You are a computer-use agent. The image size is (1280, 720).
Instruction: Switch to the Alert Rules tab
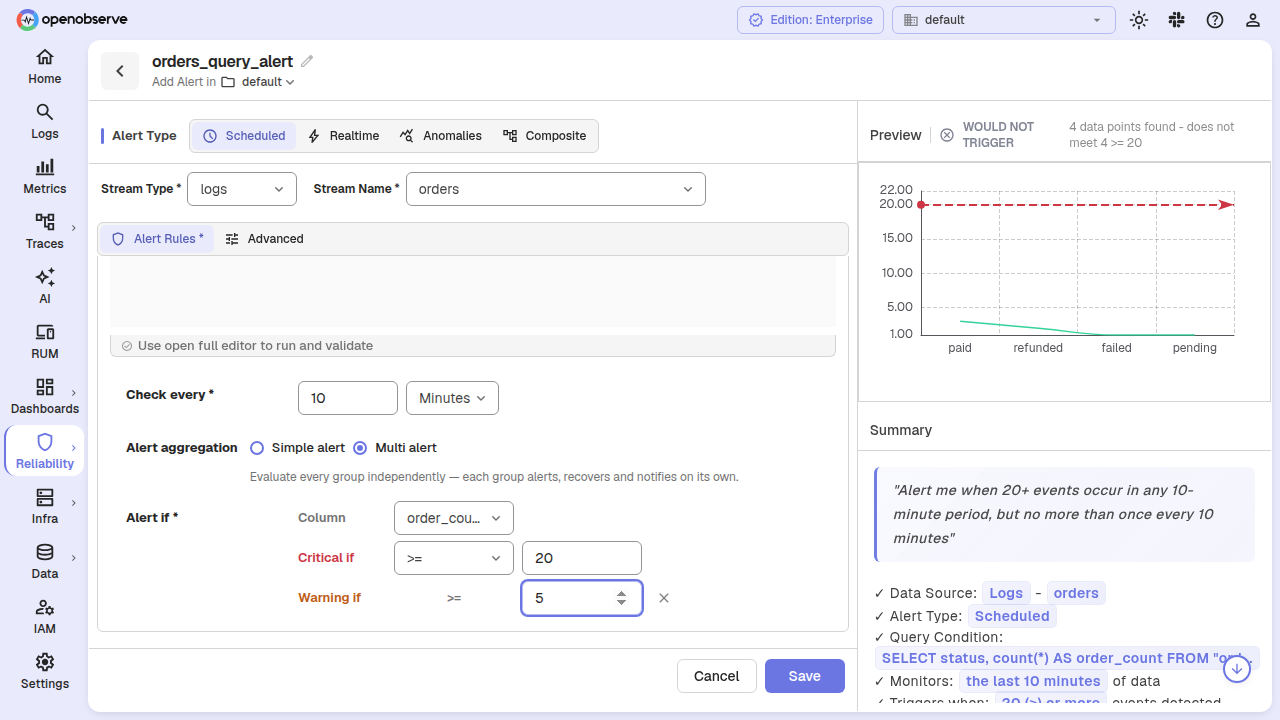tap(157, 239)
